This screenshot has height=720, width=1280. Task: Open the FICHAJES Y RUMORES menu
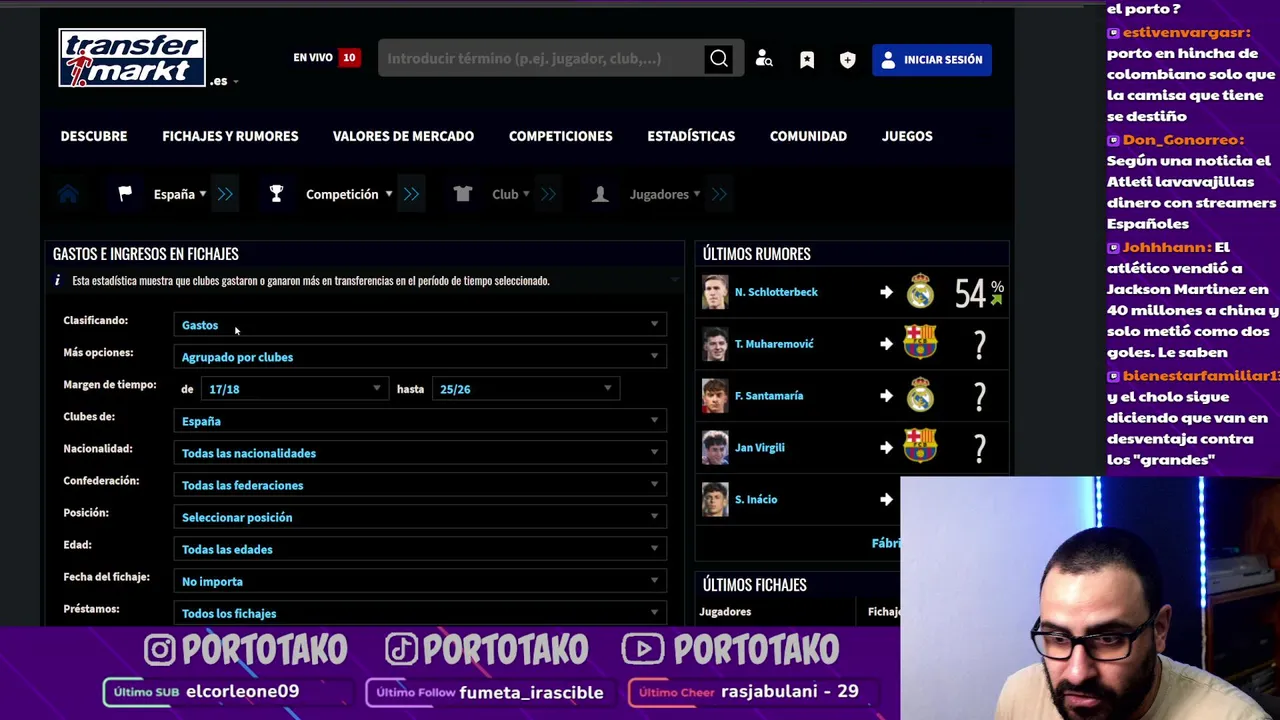pos(230,136)
